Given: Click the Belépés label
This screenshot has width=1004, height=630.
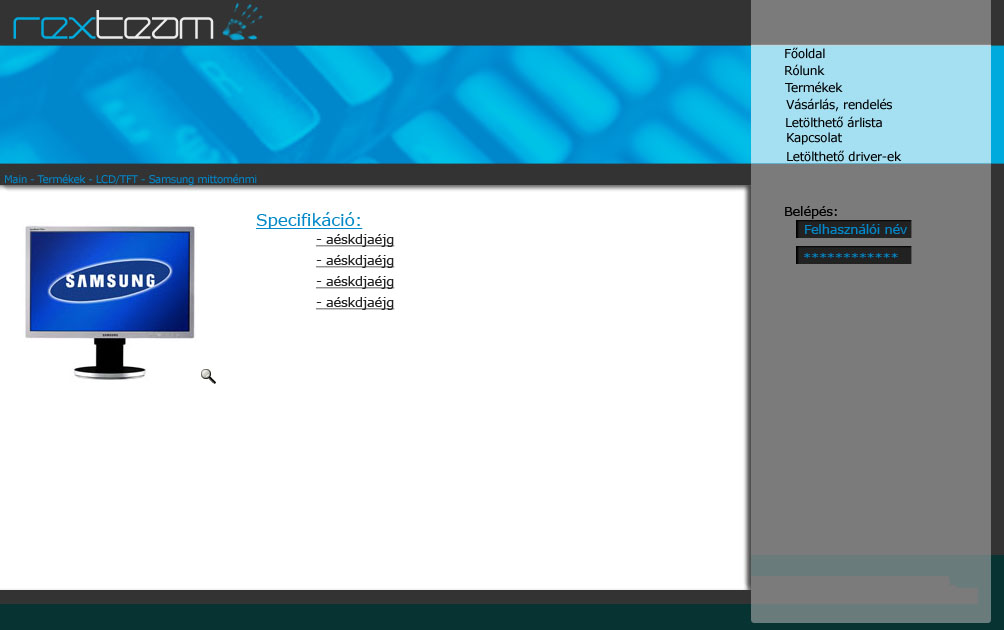Looking at the screenshot, I should point(811,211).
